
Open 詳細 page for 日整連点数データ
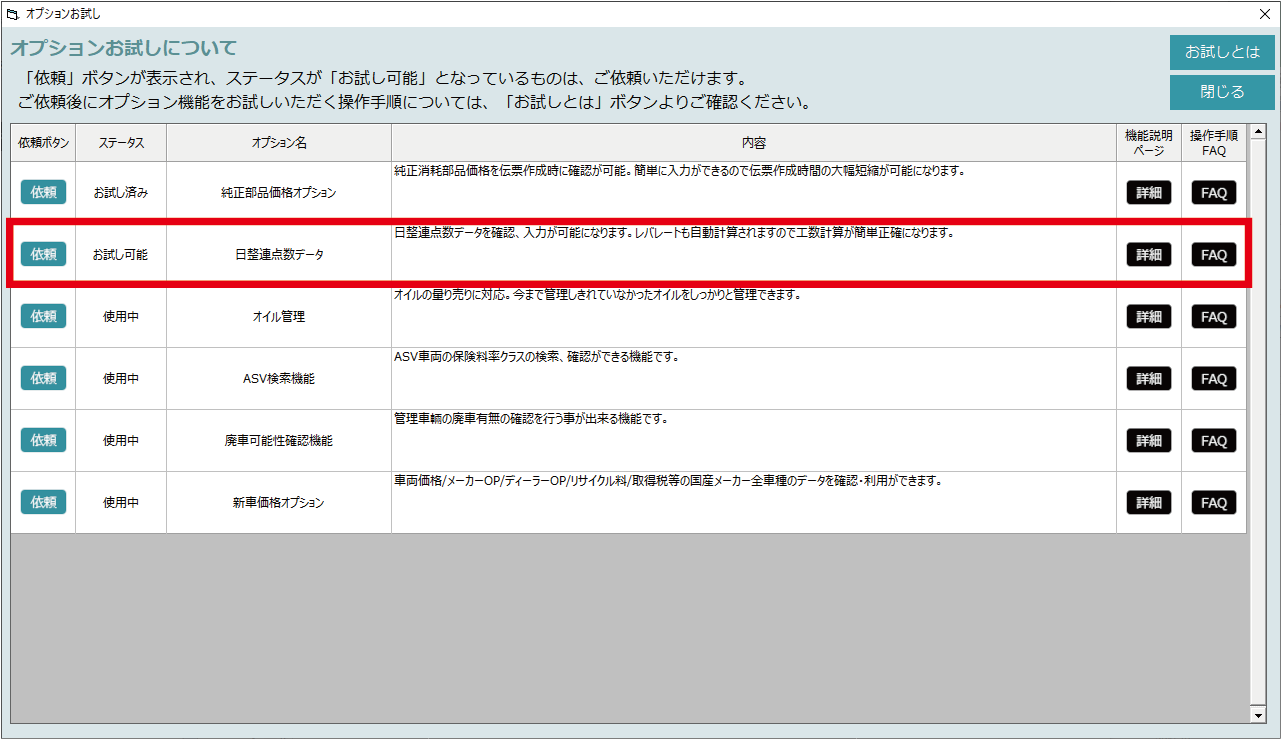[x=1149, y=255]
